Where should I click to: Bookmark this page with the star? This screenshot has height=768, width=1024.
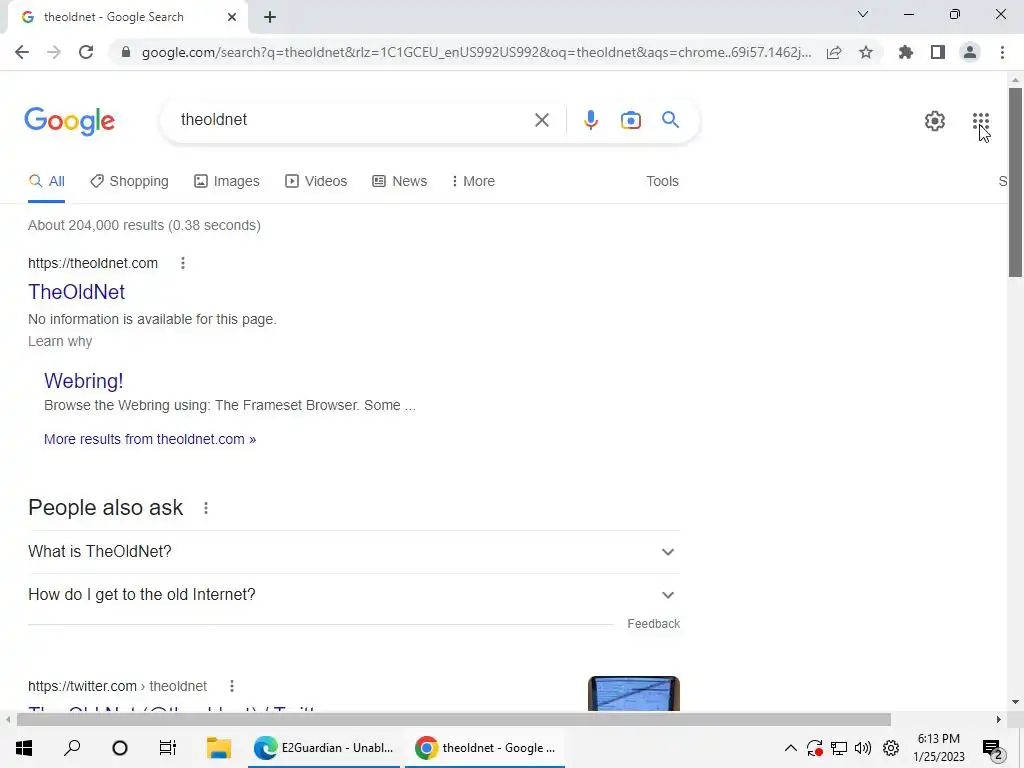click(x=866, y=52)
